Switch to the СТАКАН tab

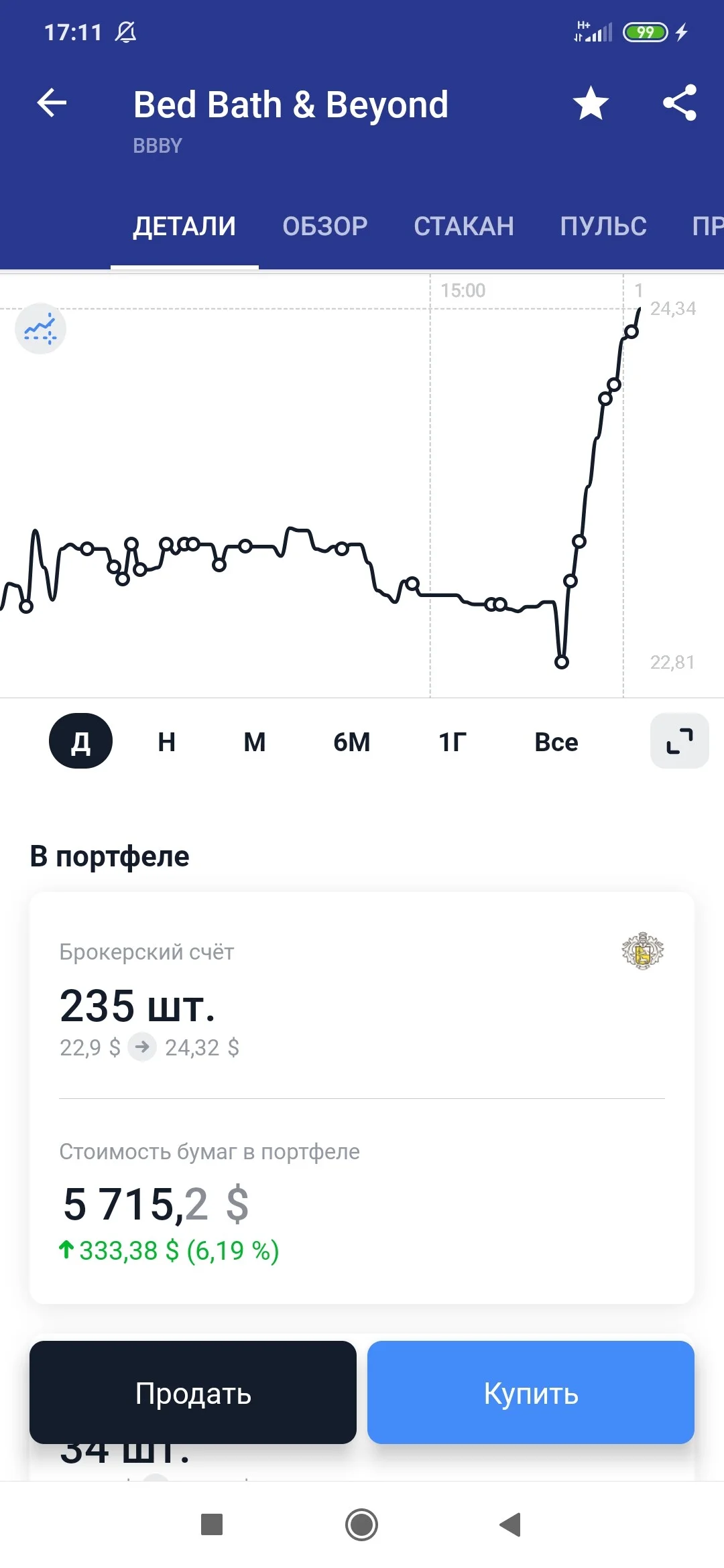tap(464, 226)
